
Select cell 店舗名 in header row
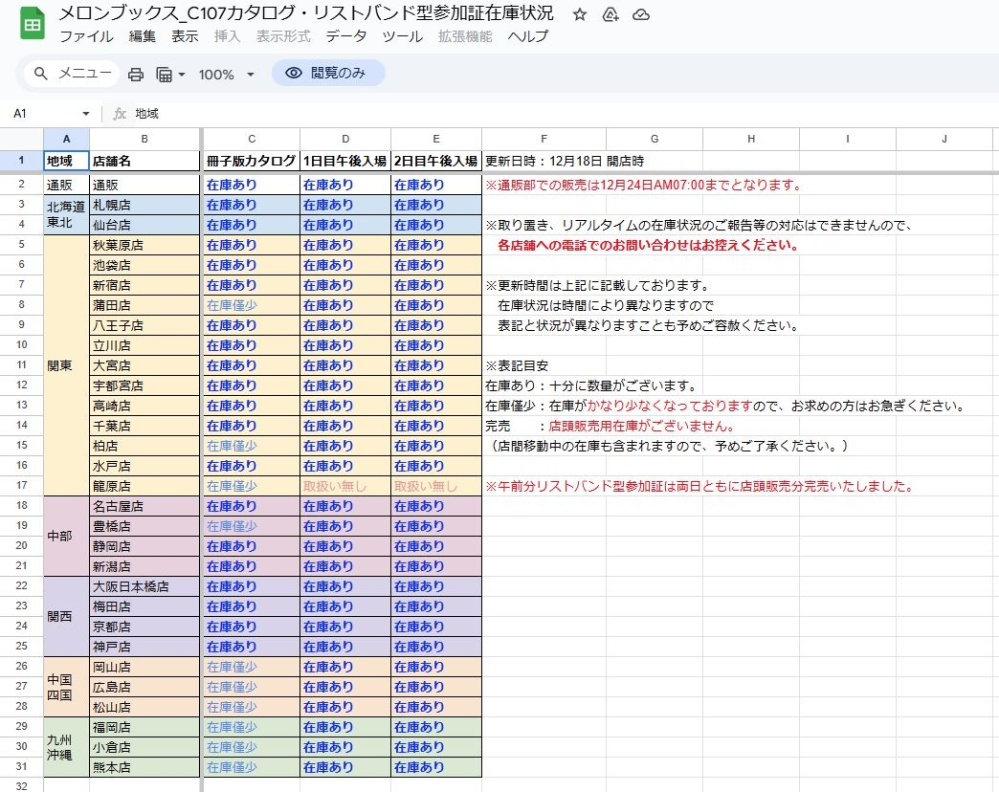click(145, 161)
